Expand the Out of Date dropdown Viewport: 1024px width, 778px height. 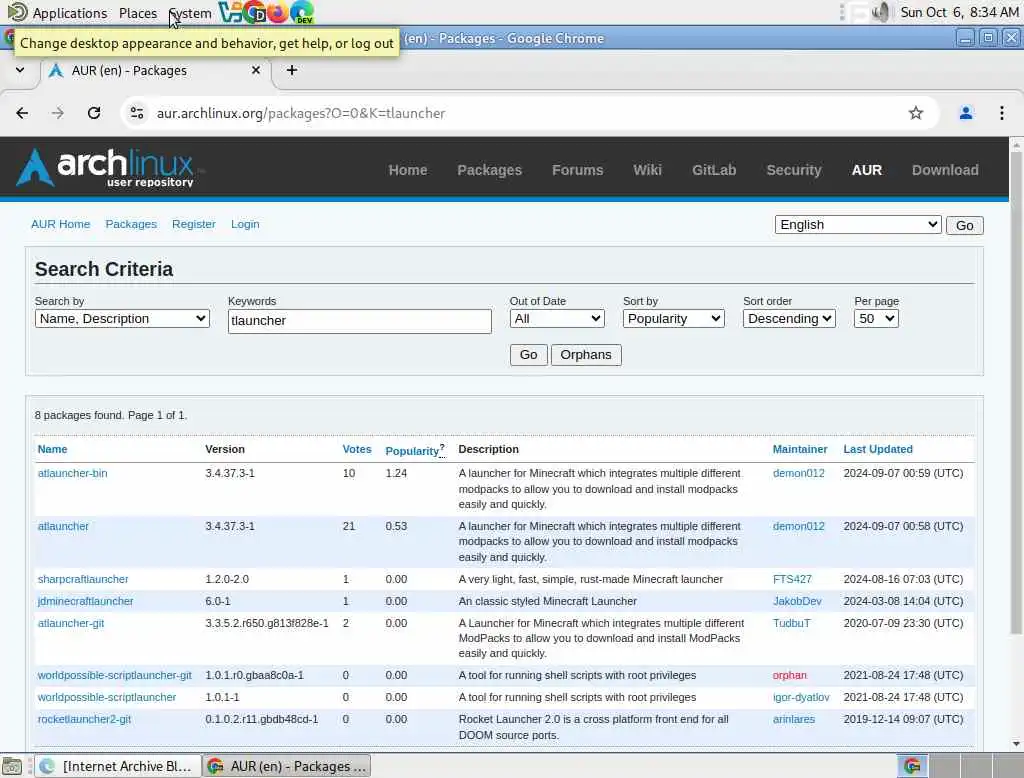(x=557, y=319)
